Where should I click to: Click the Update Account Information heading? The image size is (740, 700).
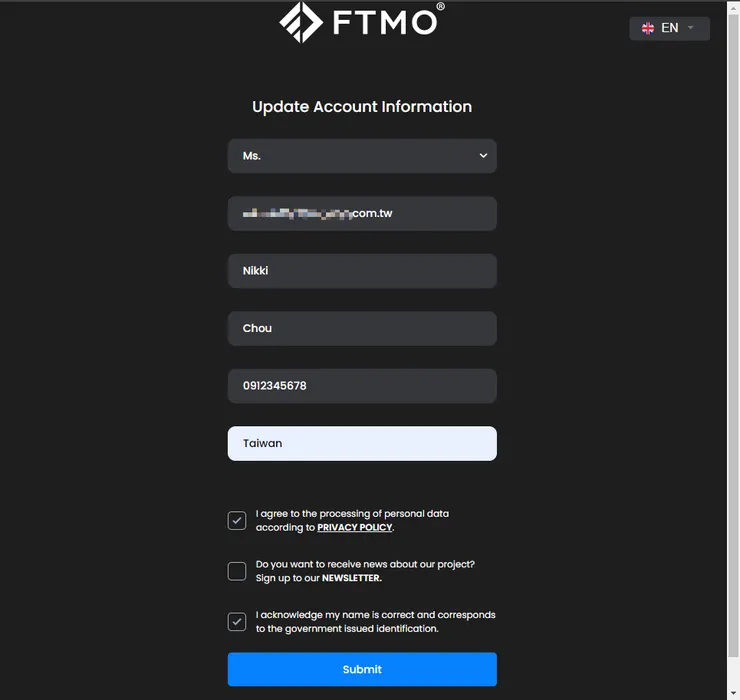pyautogui.click(x=362, y=107)
